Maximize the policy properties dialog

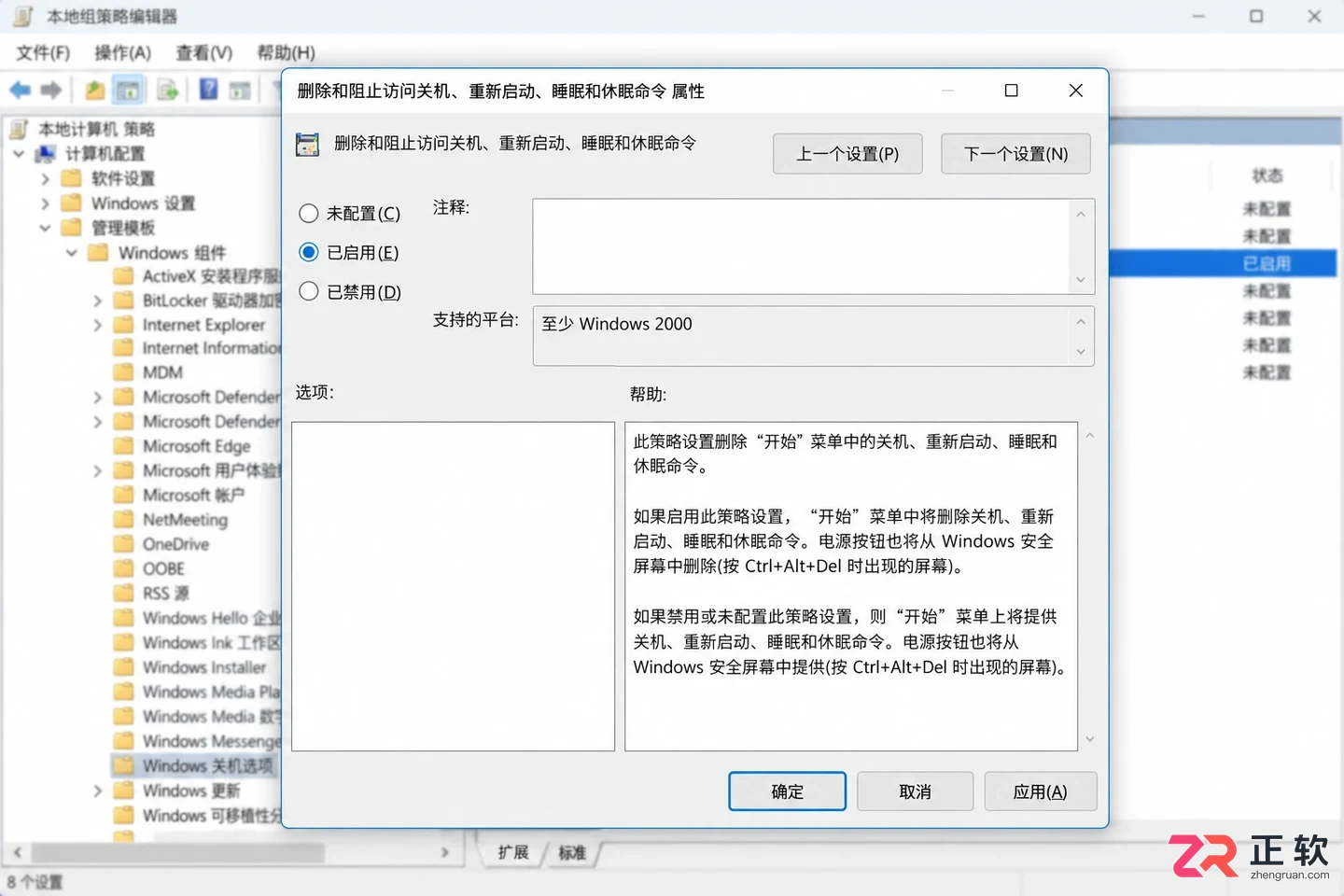[1011, 91]
